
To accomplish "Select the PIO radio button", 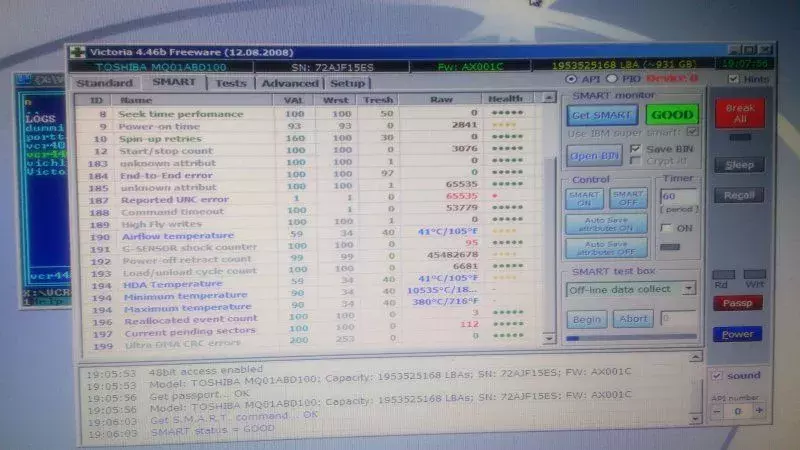I will point(612,79).
